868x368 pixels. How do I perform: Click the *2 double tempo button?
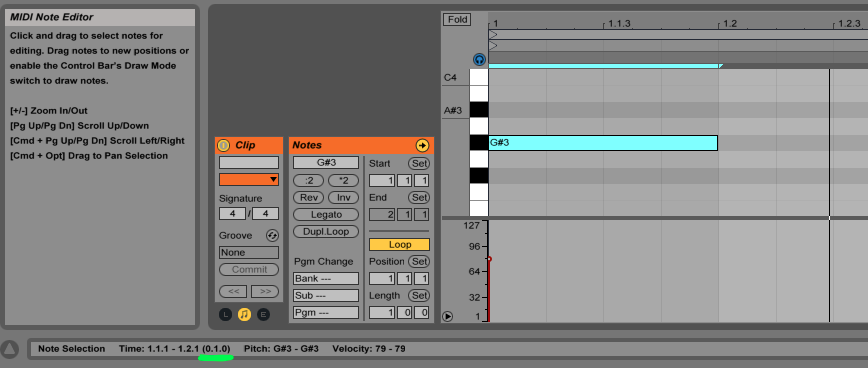(343, 180)
